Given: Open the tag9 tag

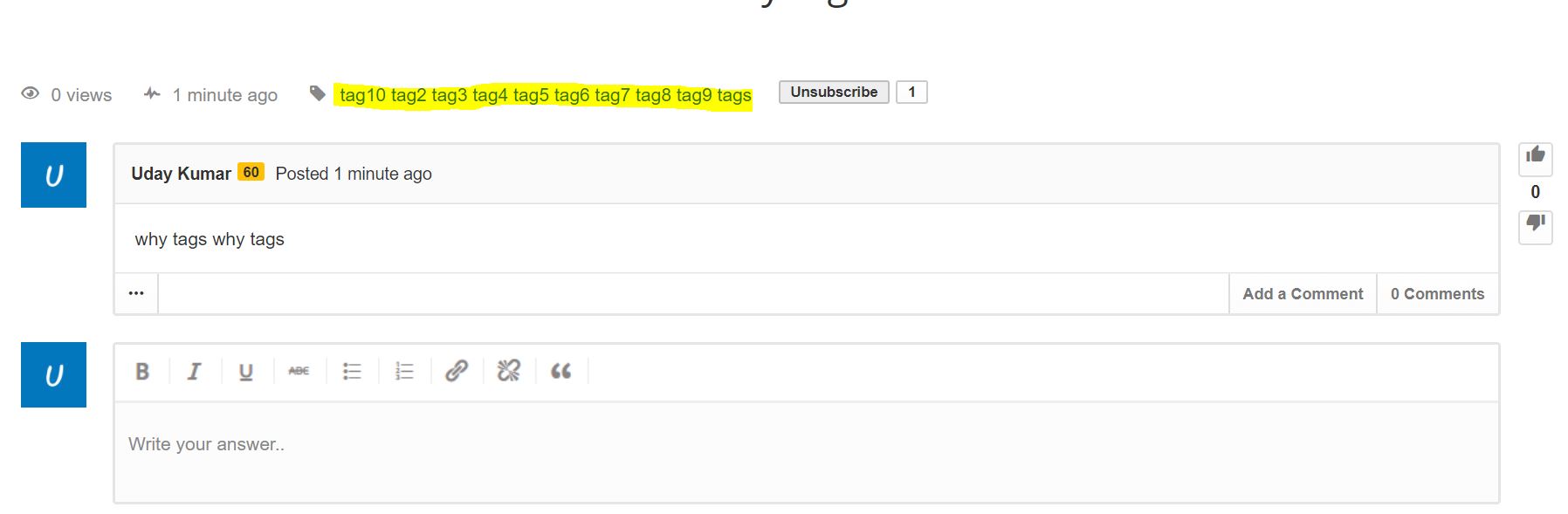Looking at the screenshot, I should click(x=694, y=95).
